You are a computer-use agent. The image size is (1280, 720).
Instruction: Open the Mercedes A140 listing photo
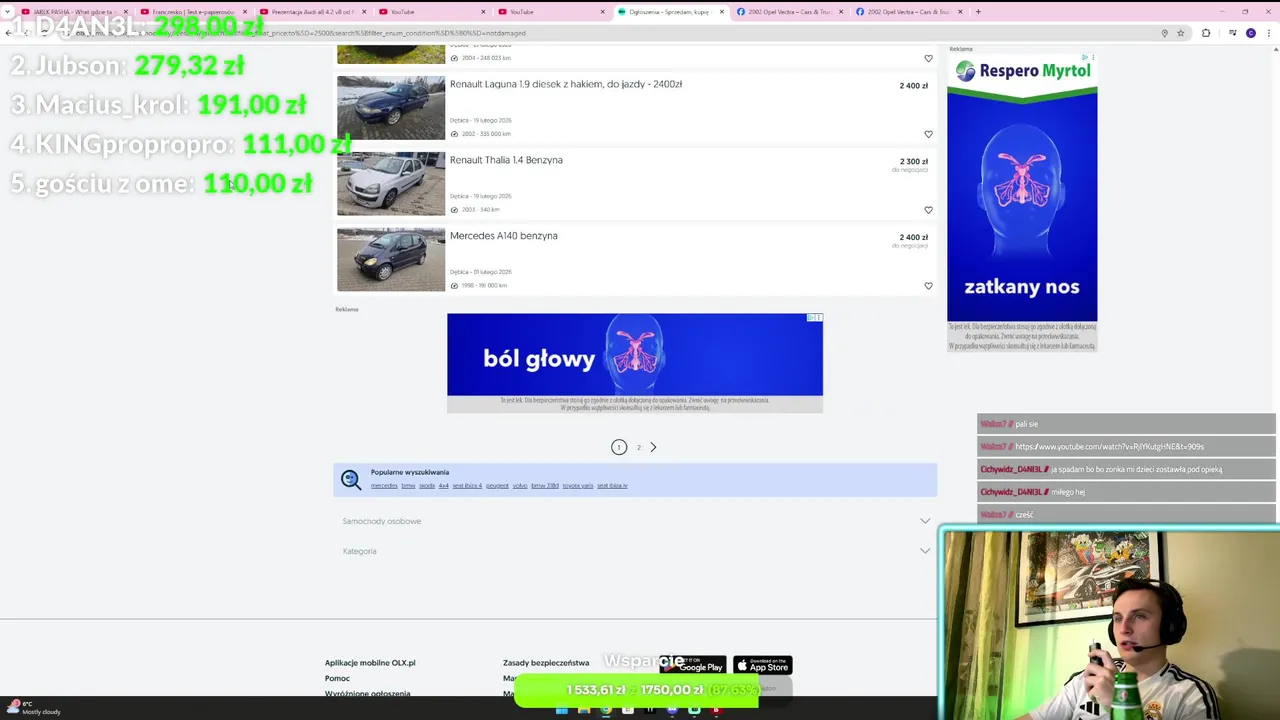point(391,260)
